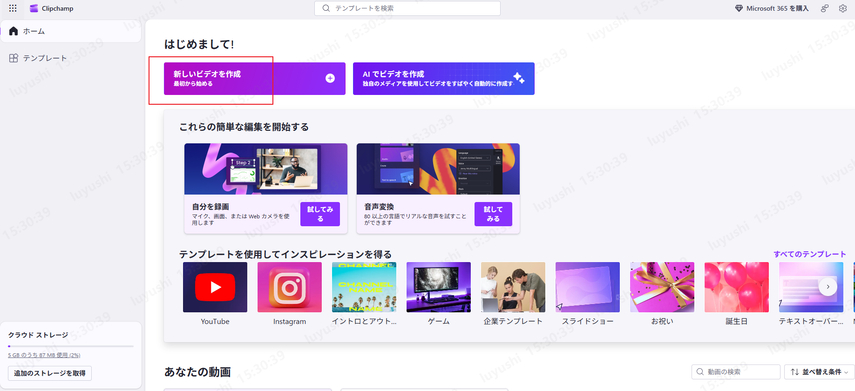Screen dimensions: 855x391
Task: Click the home icon in sidebar
Action: coord(14,31)
